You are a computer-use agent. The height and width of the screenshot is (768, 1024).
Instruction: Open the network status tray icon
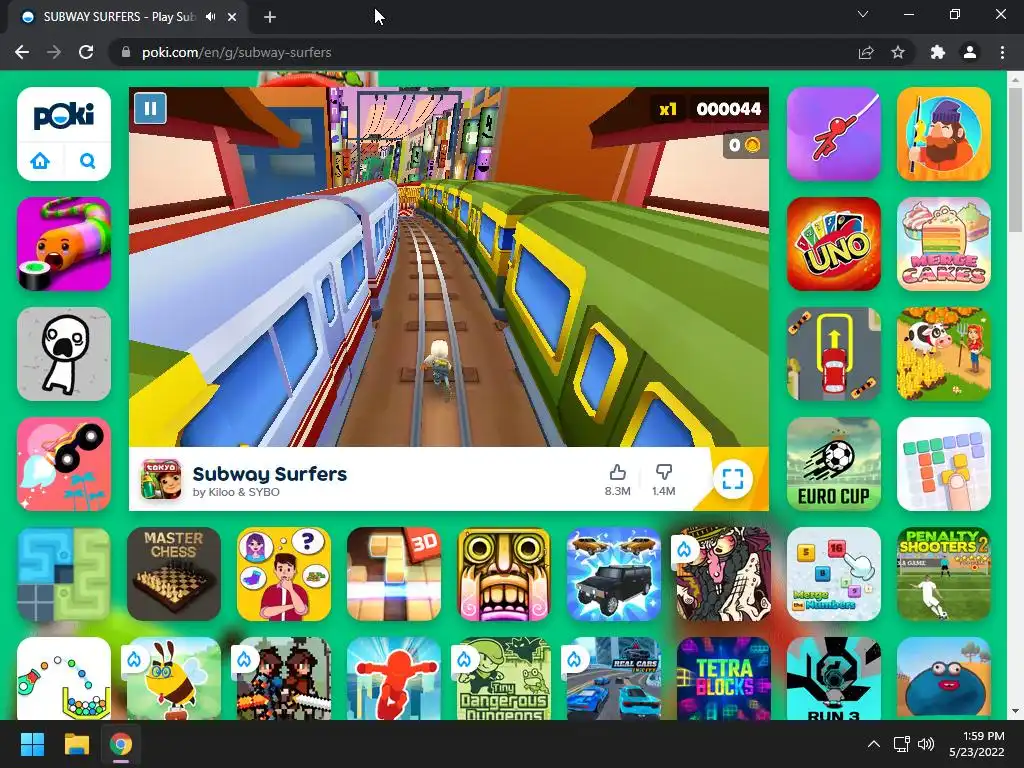[x=901, y=744]
